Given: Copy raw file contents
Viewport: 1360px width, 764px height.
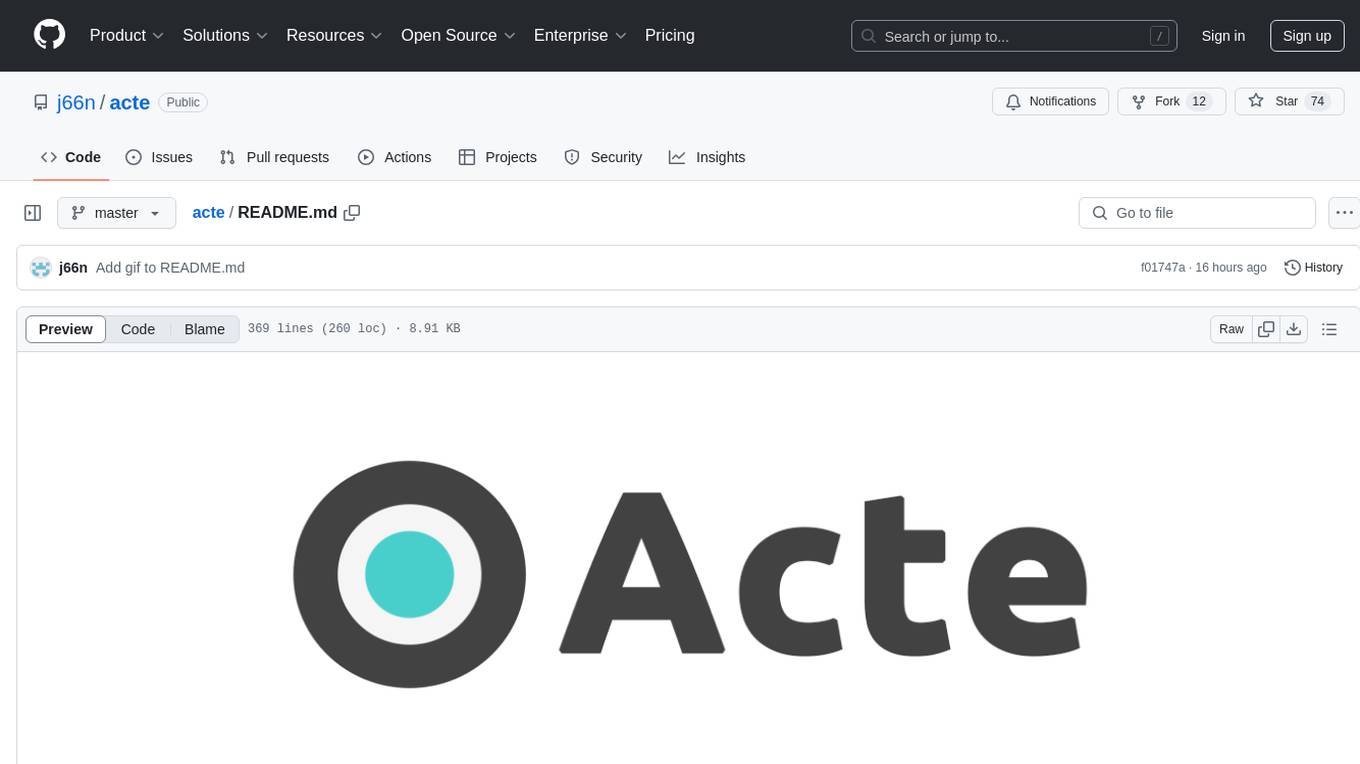Looking at the screenshot, I should pyautogui.click(x=1266, y=329).
